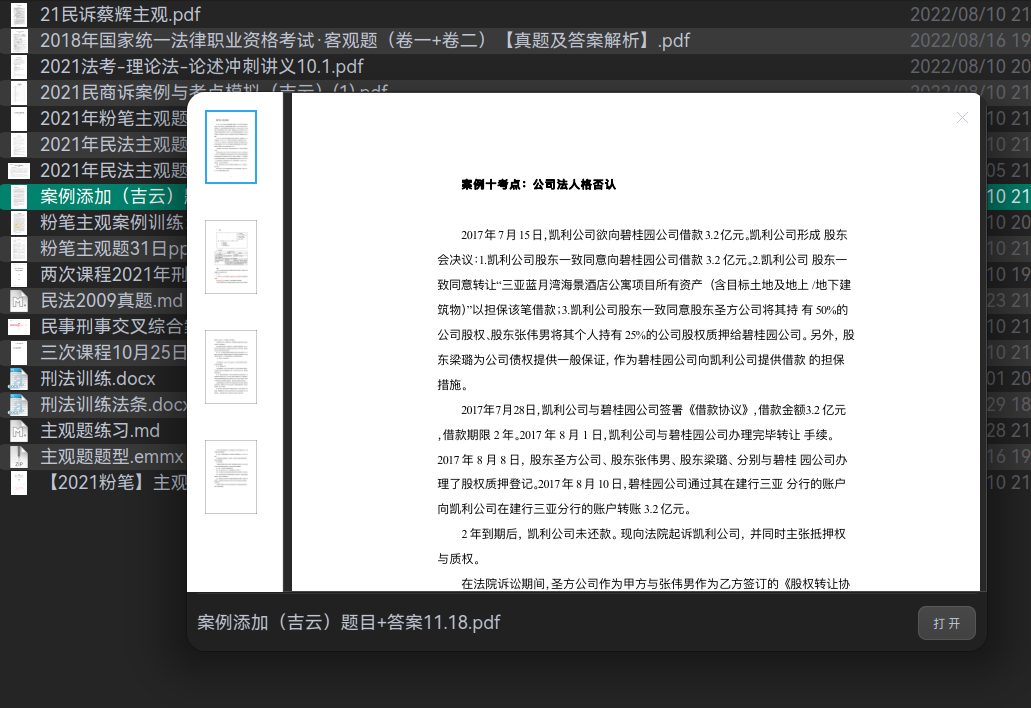The image size is (1031, 708).
Task: Click the markdown icon of 民法2009真题.md
Action: (x=19, y=300)
